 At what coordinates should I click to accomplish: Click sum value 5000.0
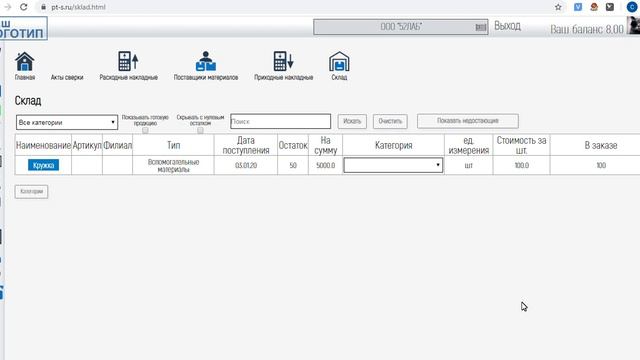(x=325, y=165)
